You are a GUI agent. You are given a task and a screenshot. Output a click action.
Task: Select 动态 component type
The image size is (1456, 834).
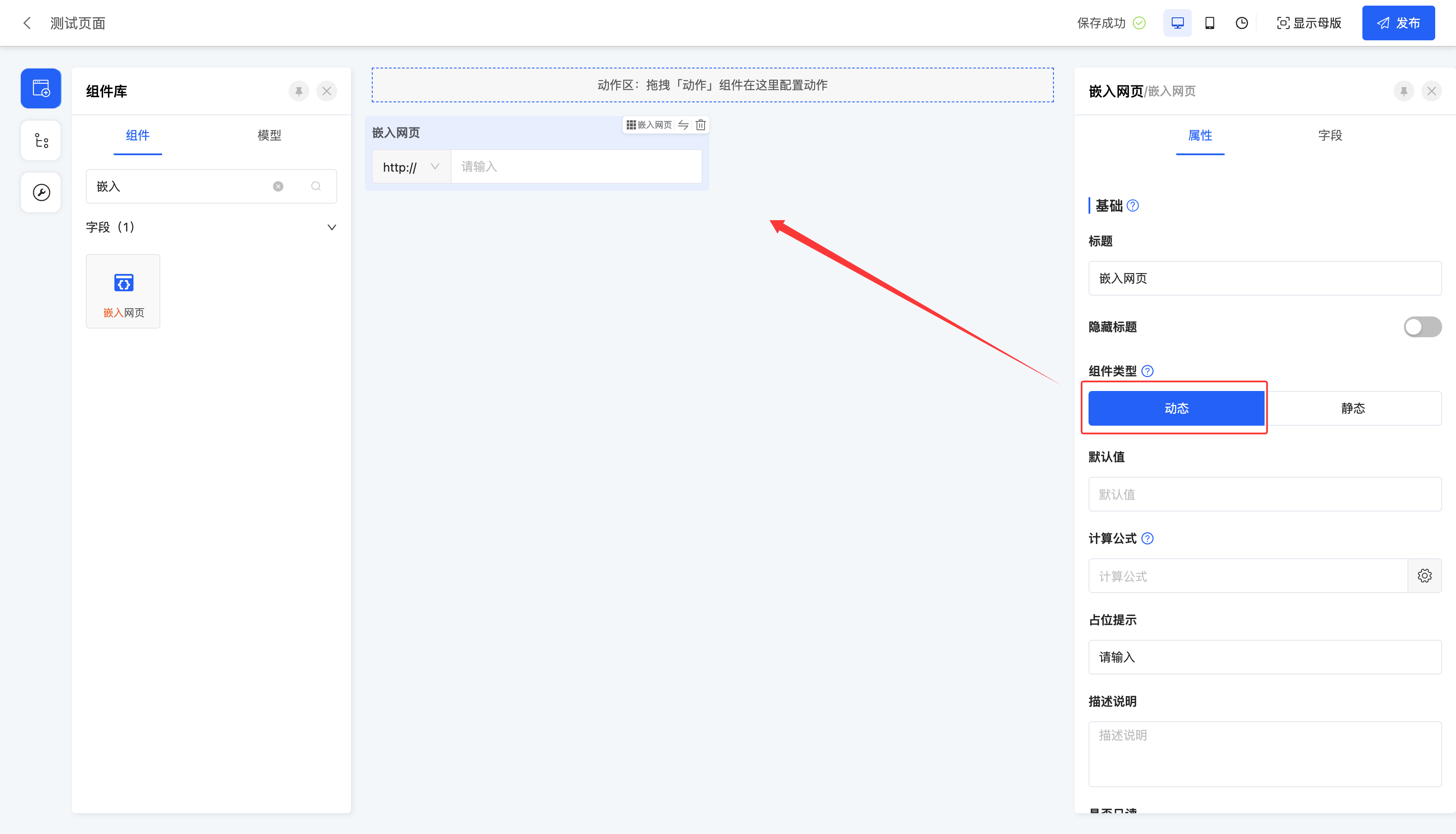pos(1176,408)
